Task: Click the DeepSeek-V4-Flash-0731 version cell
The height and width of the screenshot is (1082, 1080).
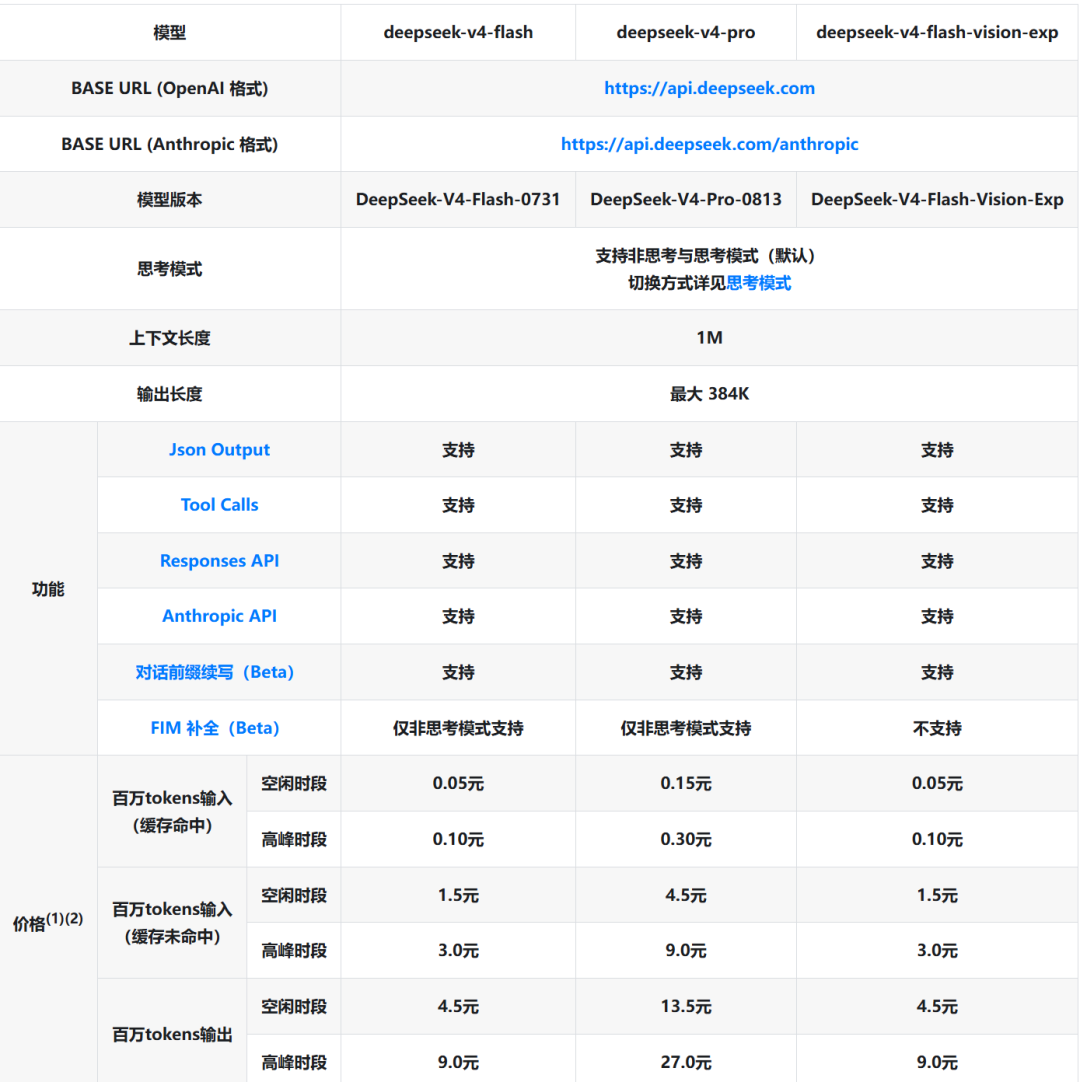Action: pos(458,199)
